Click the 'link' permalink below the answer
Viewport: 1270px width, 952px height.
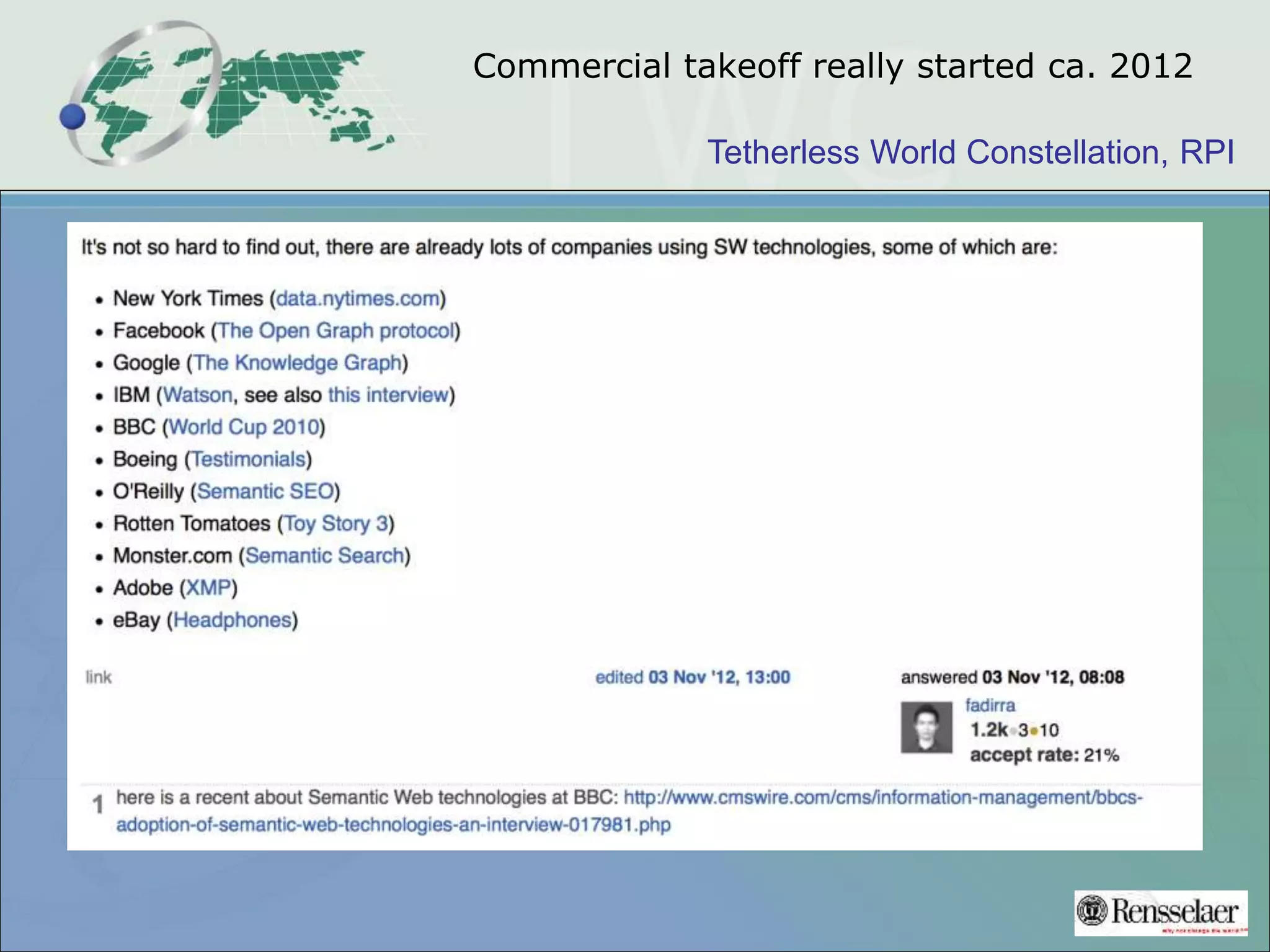[x=99, y=677]
